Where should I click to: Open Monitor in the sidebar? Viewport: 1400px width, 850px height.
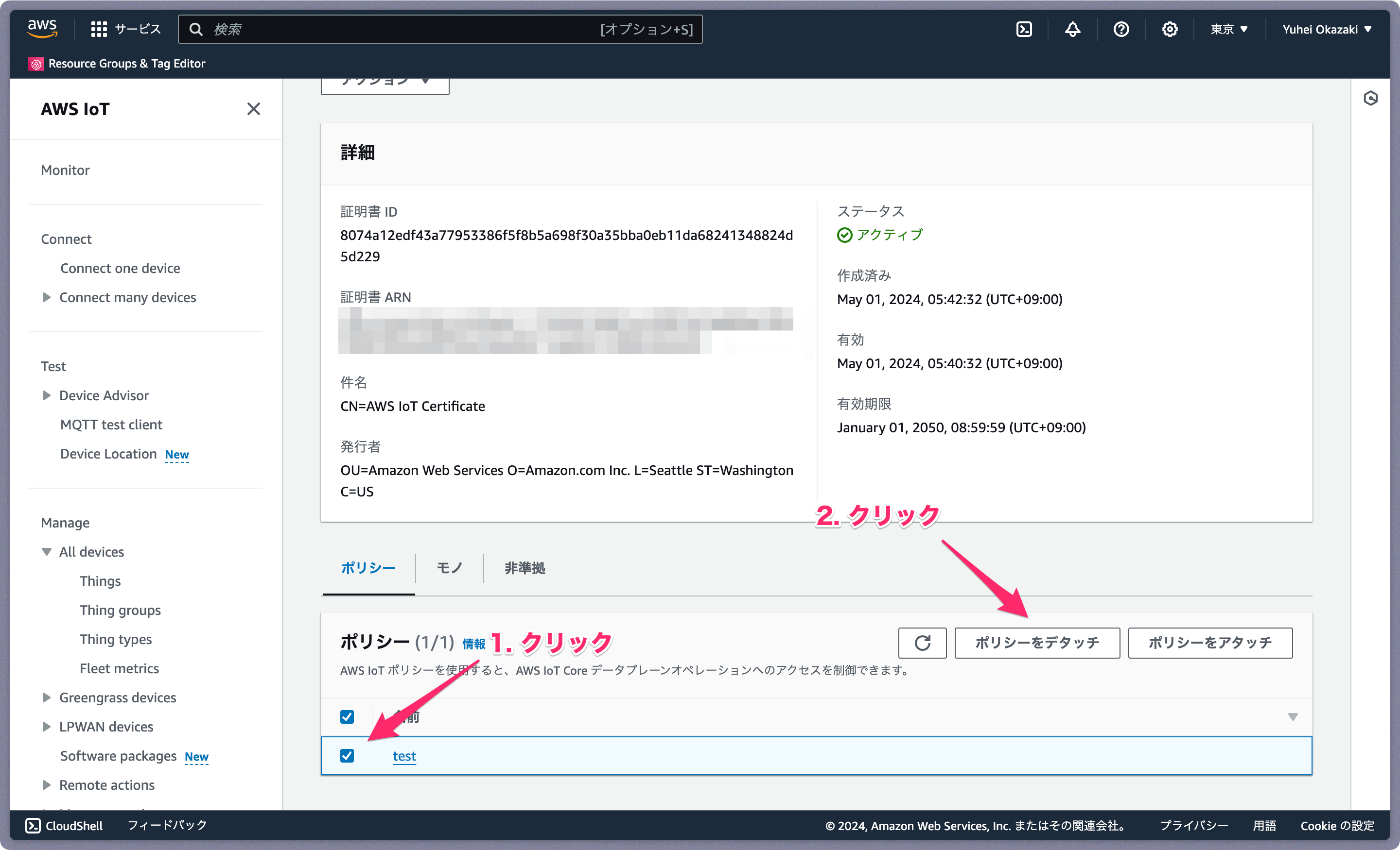click(x=65, y=170)
